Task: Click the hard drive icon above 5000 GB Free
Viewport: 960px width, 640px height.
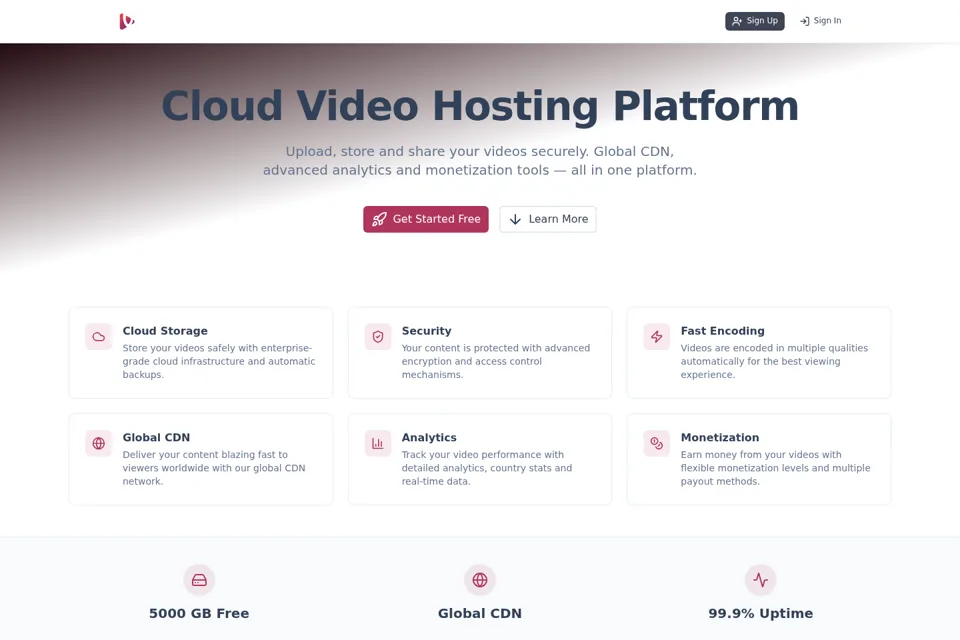Action: [199, 580]
